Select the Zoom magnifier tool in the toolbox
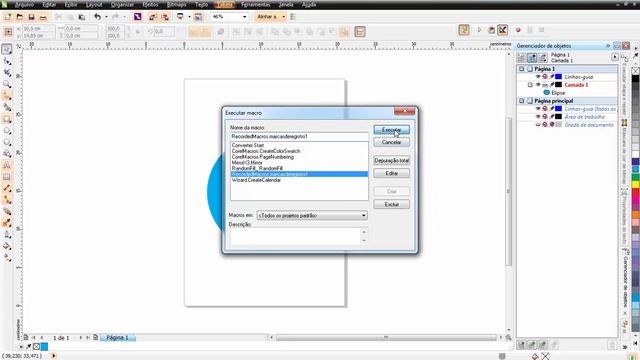The height and width of the screenshot is (360, 640). click(x=7, y=84)
